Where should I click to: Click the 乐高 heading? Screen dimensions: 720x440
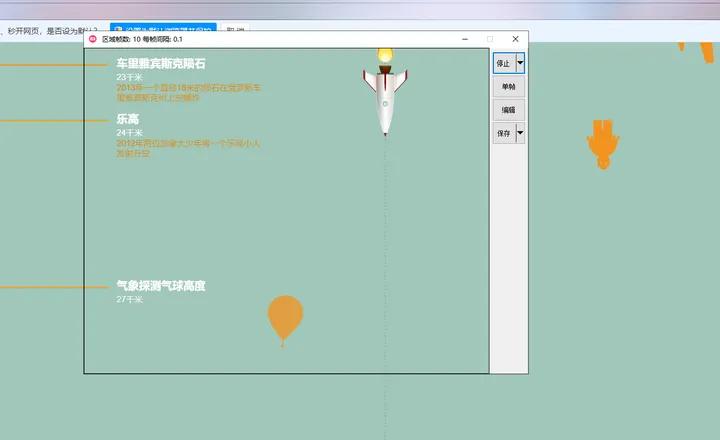click(x=128, y=119)
